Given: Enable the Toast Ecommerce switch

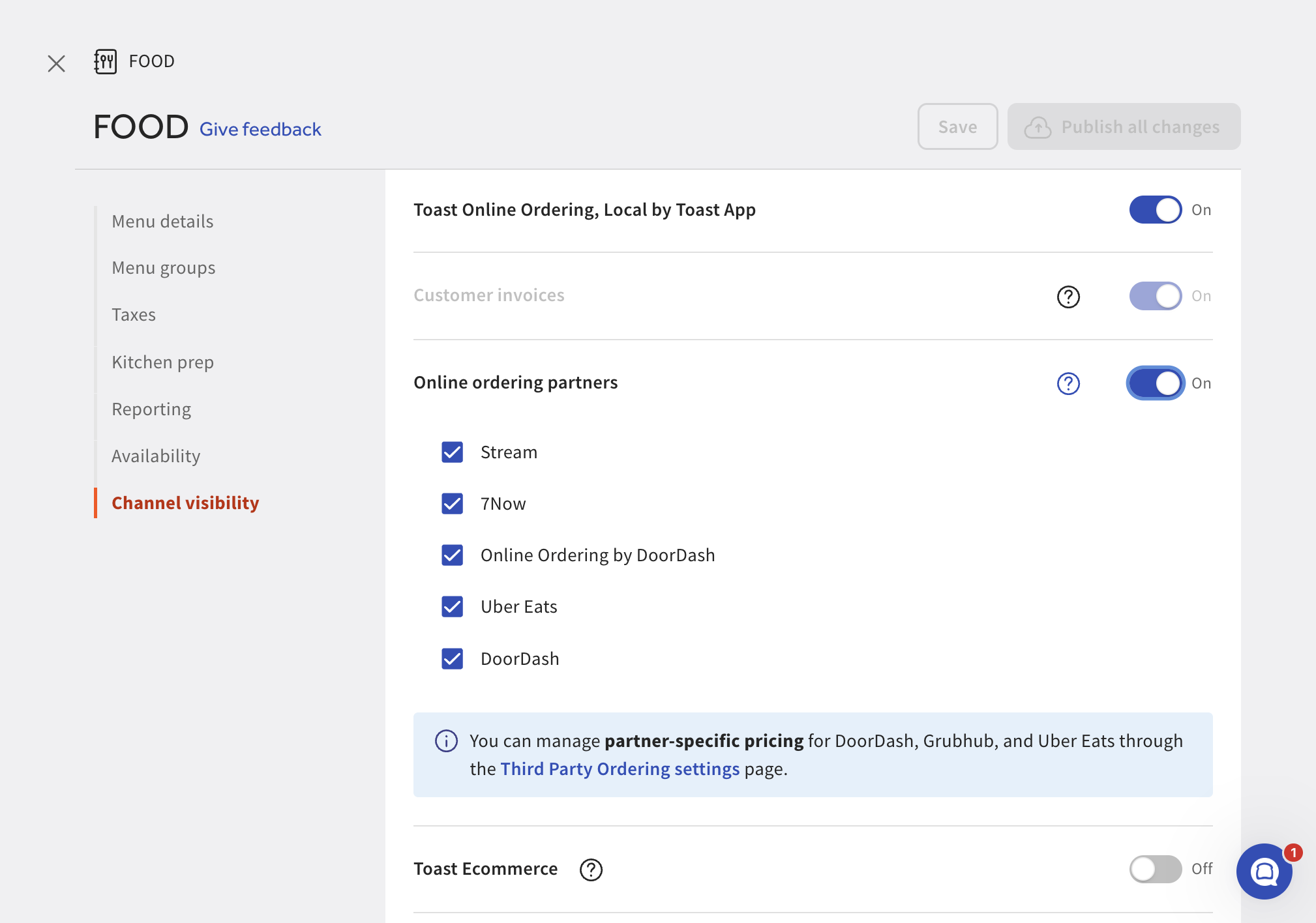Looking at the screenshot, I should [x=1156, y=869].
